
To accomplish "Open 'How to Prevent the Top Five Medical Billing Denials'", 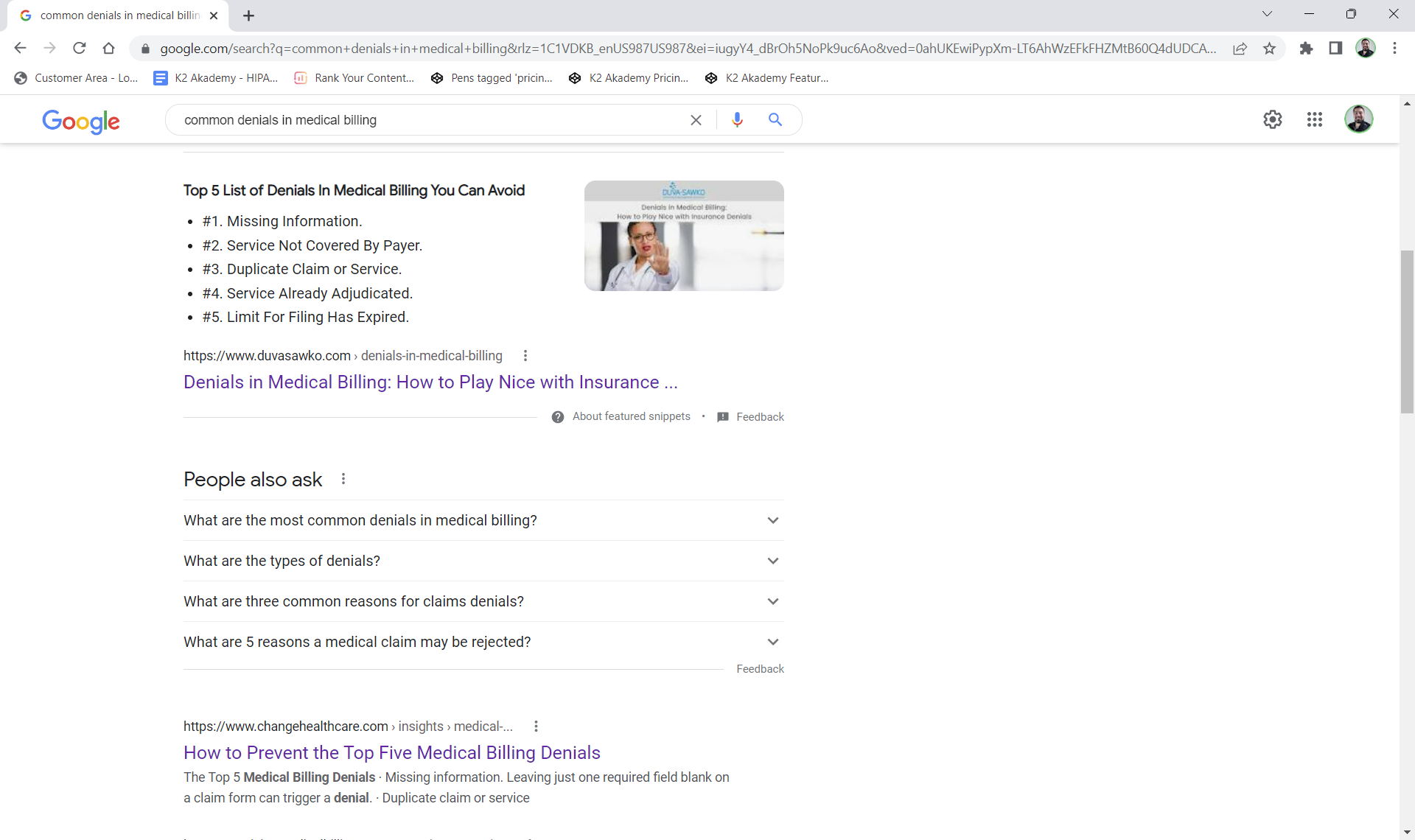I will point(391,752).
